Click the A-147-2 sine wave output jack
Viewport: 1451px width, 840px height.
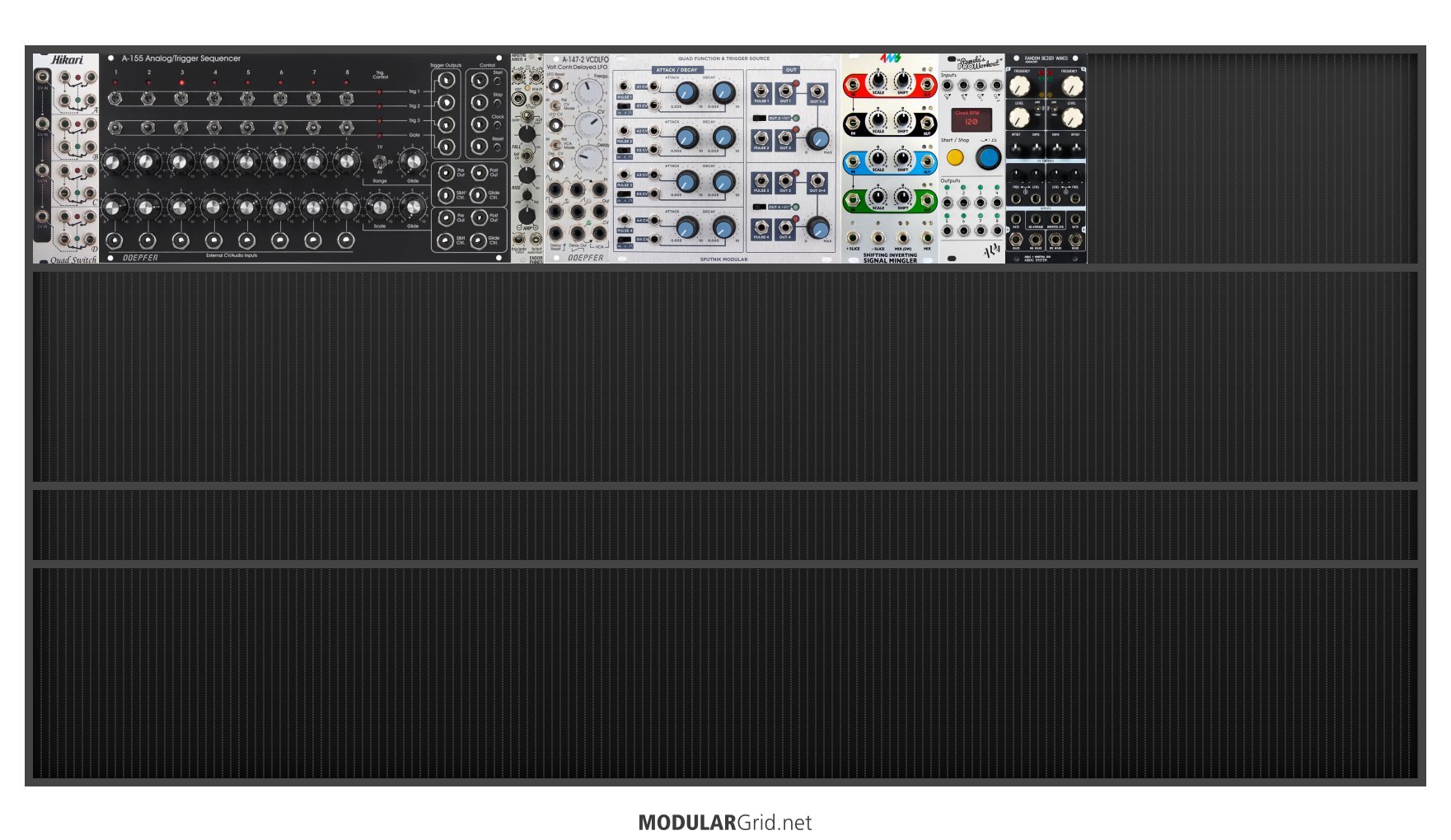click(556, 191)
